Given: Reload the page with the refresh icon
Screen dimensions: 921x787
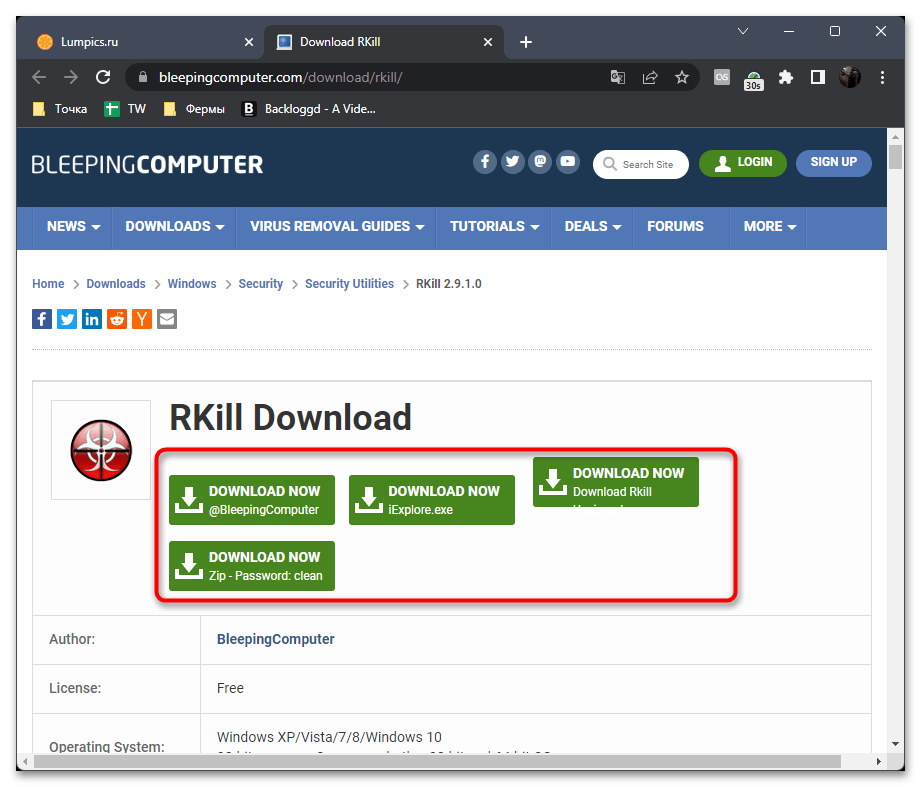Looking at the screenshot, I should 103,77.
